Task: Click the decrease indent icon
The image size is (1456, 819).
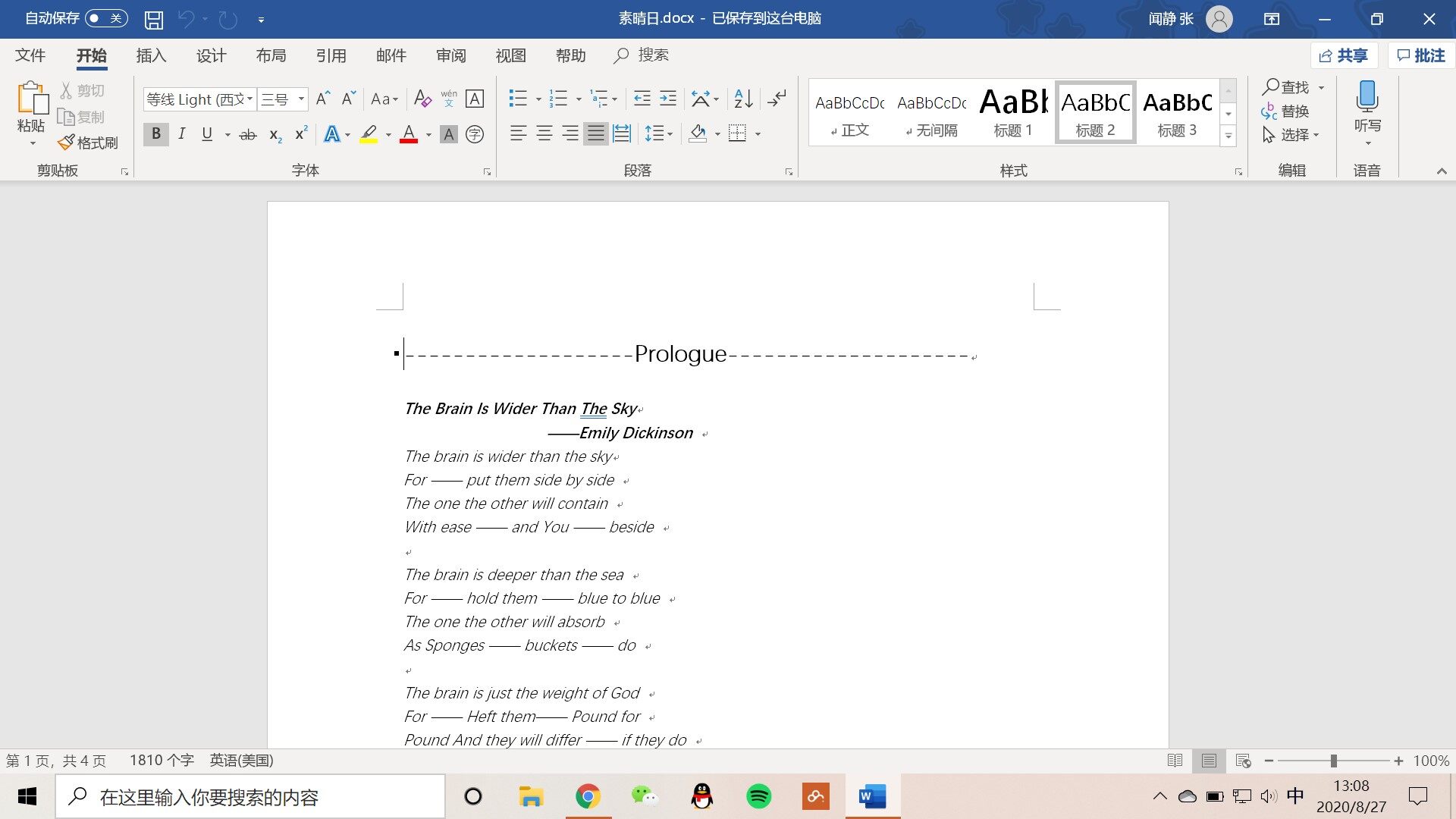Action: point(642,99)
